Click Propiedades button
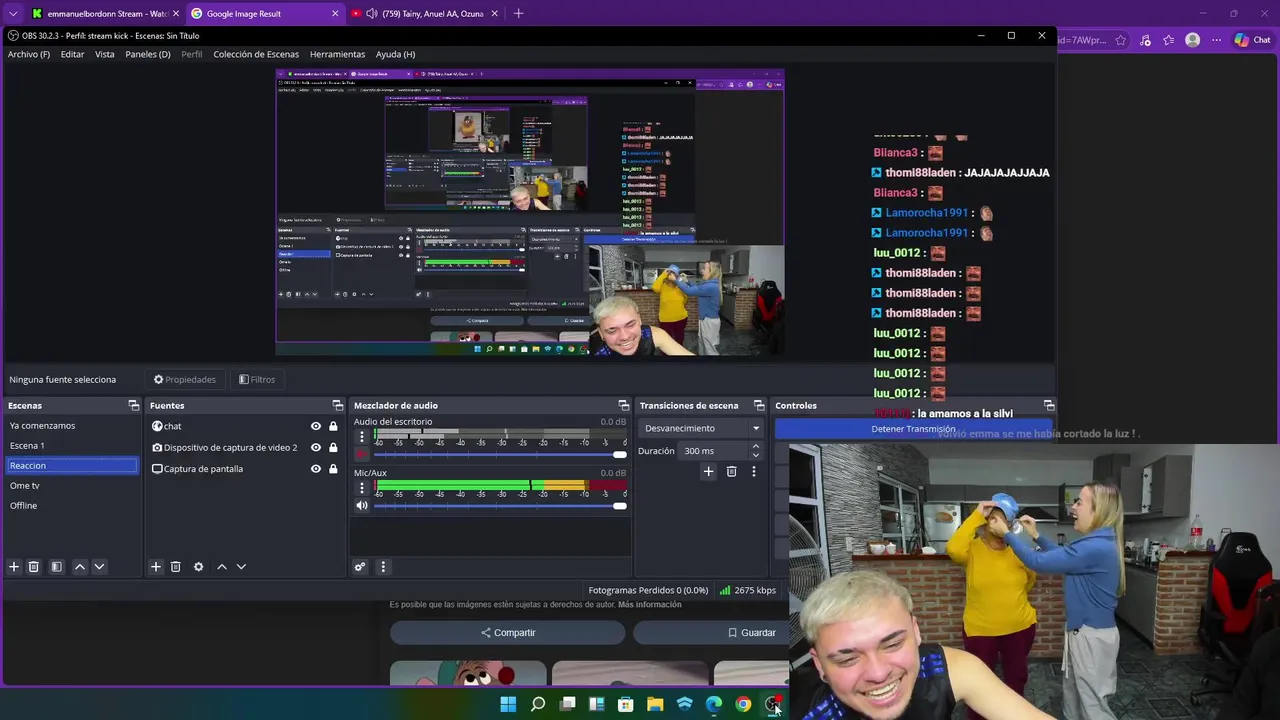This screenshot has width=1280, height=720. click(x=185, y=379)
